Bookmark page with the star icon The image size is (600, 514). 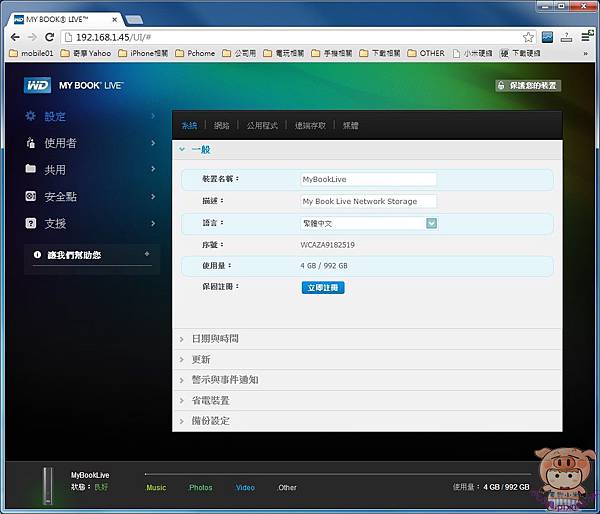click(528, 37)
